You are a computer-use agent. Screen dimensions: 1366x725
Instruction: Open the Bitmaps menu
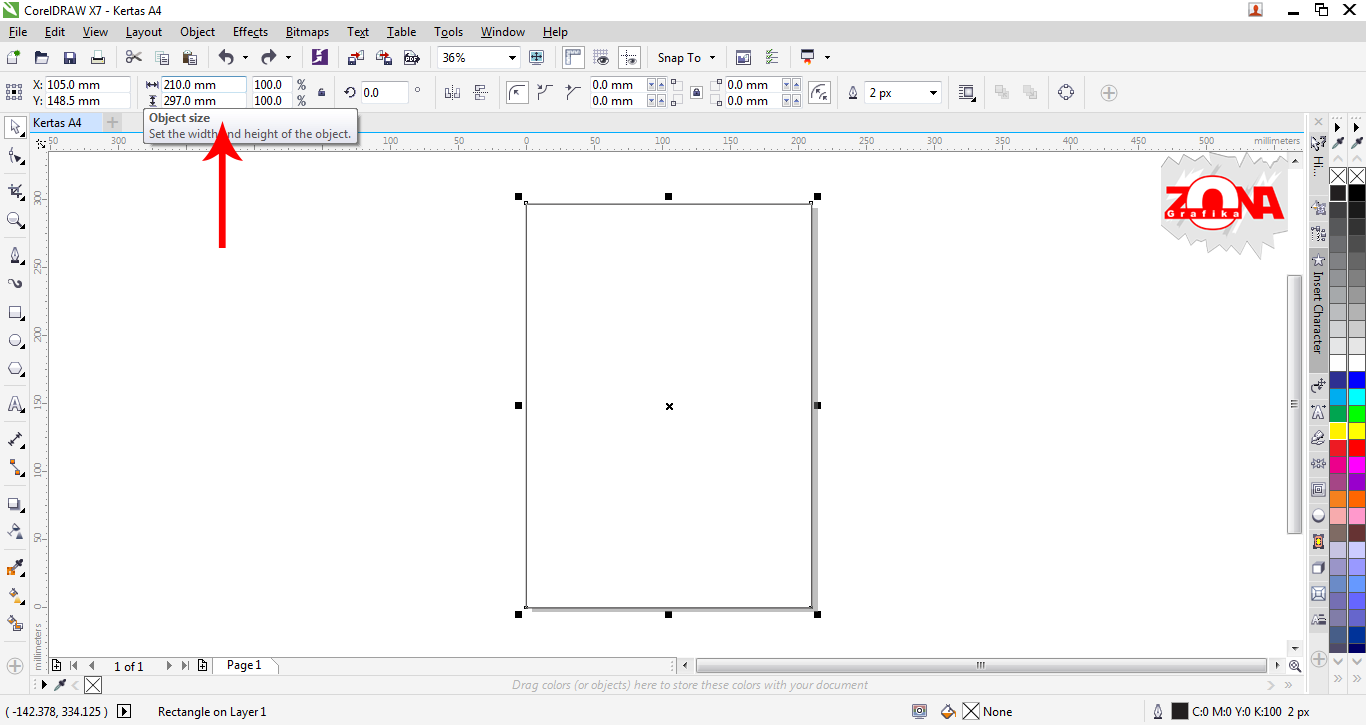[x=307, y=31]
